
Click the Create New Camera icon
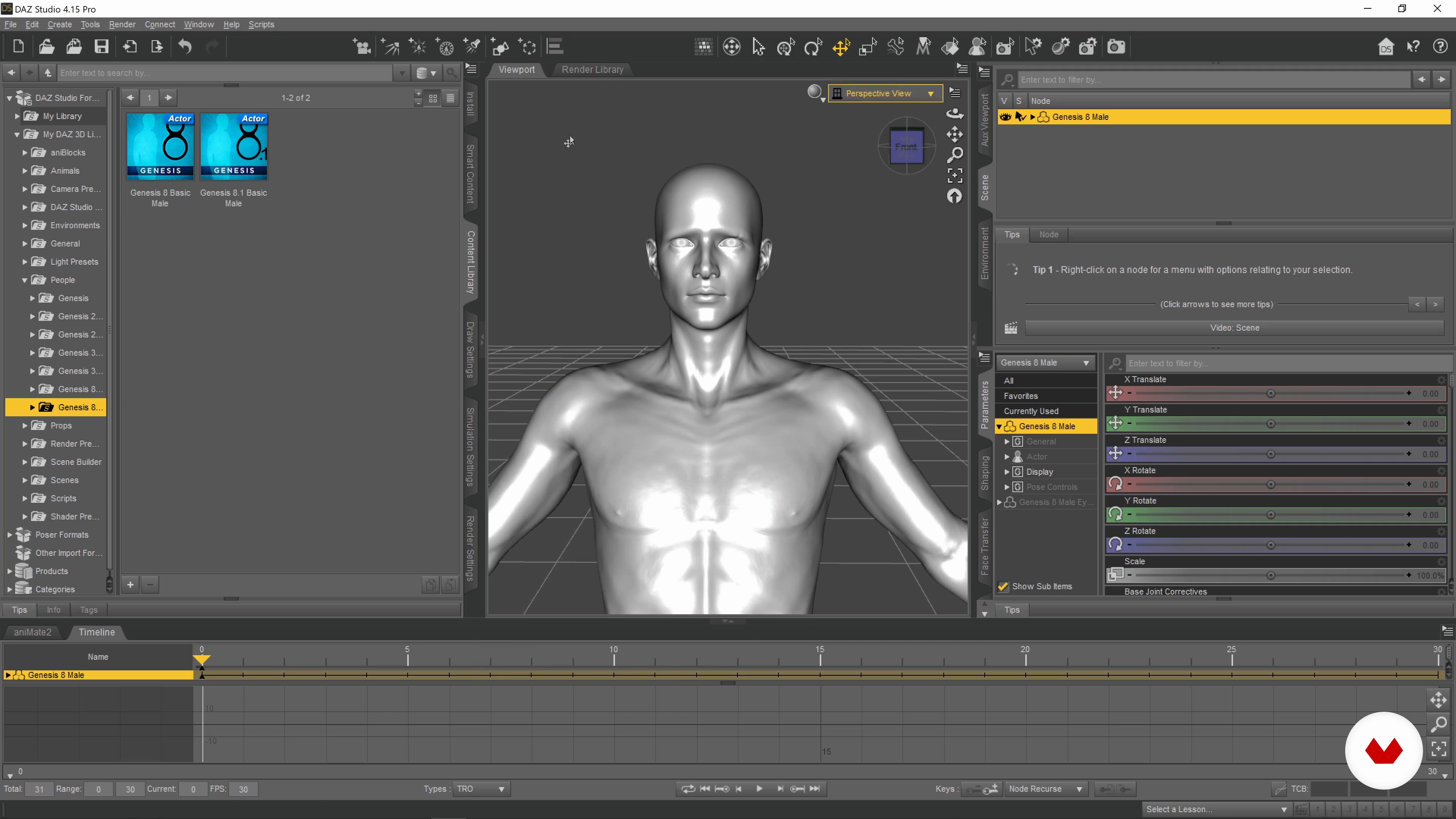click(x=362, y=47)
